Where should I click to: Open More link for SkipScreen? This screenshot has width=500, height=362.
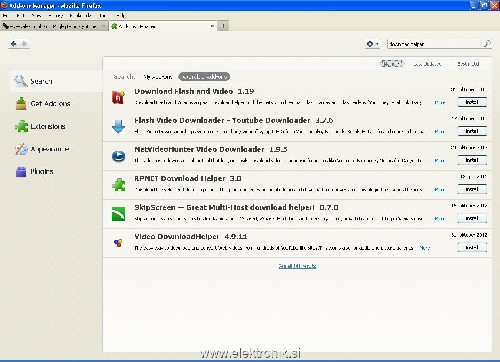tap(440, 218)
